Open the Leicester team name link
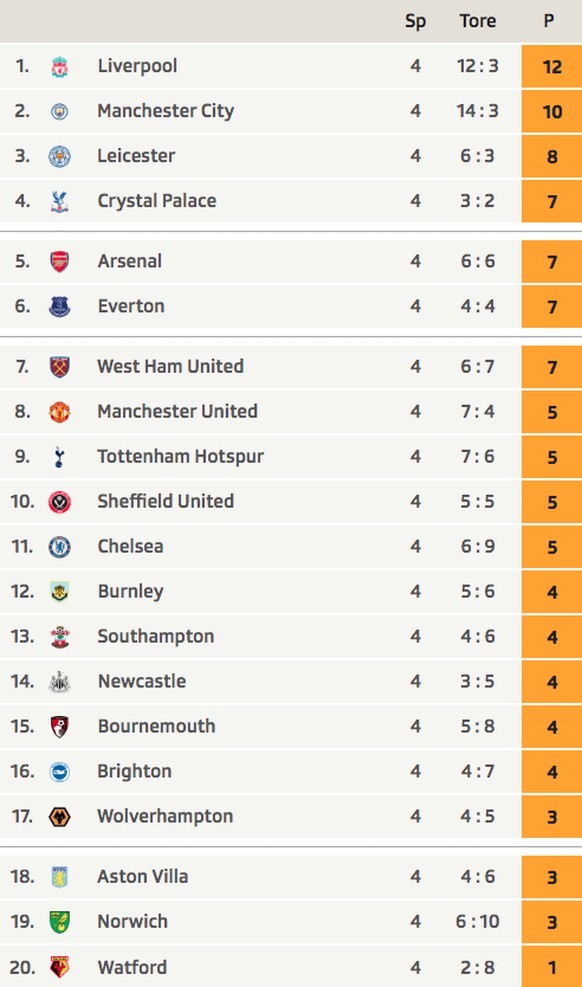 (136, 155)
